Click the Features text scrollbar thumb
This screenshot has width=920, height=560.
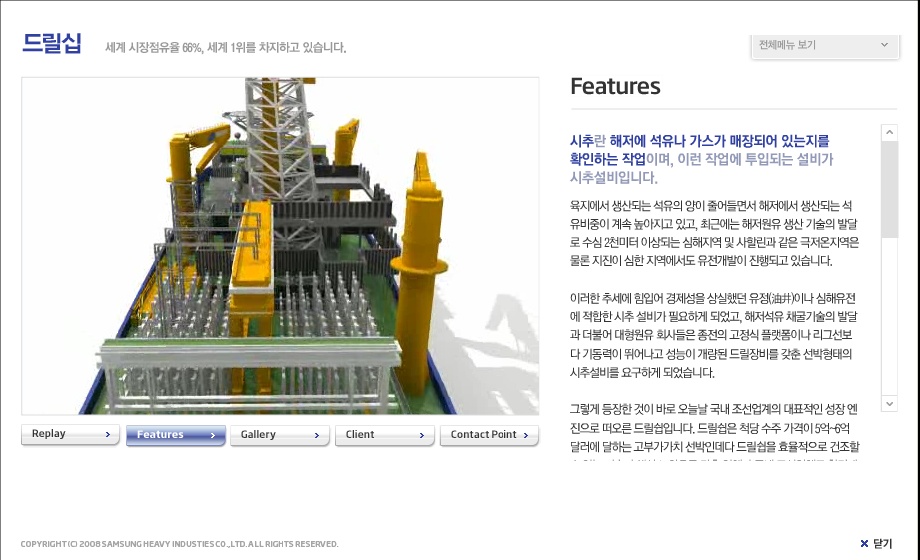pyautogui.click(x=889, y=189)
